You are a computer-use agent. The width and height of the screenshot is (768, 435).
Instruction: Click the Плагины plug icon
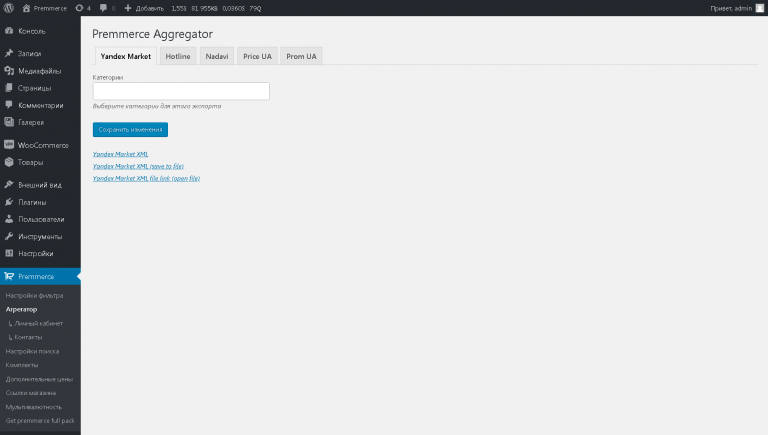pos(8,202)
